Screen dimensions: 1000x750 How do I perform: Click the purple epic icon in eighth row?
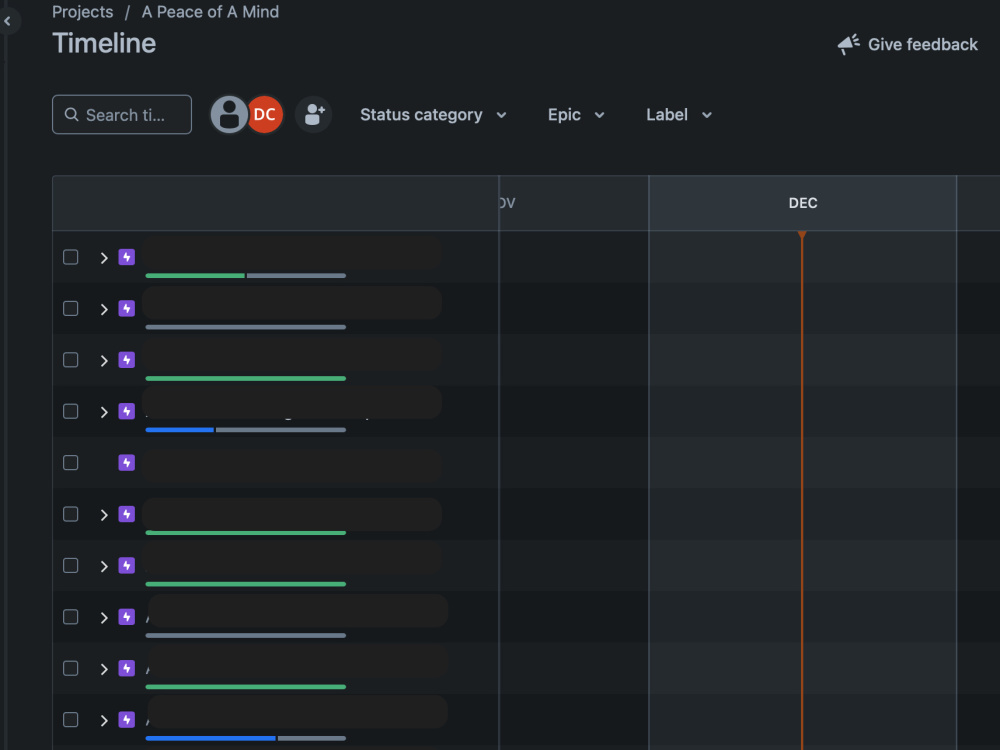coord(126,617)
